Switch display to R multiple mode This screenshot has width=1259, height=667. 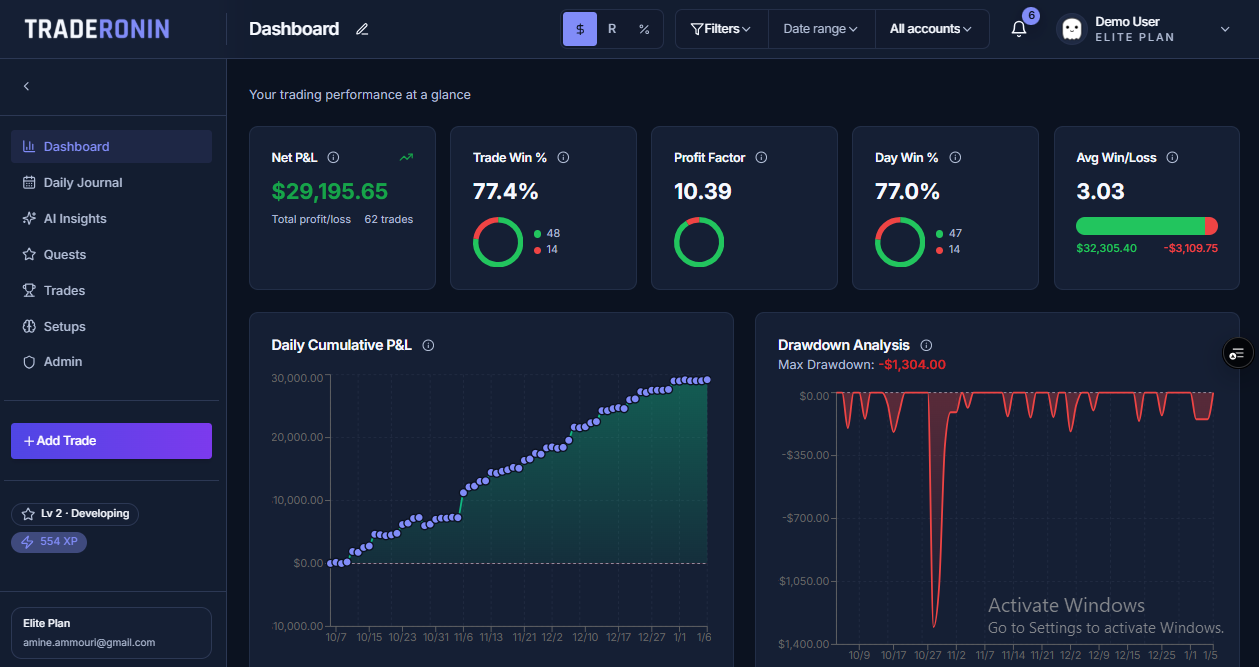click(612, 29)
